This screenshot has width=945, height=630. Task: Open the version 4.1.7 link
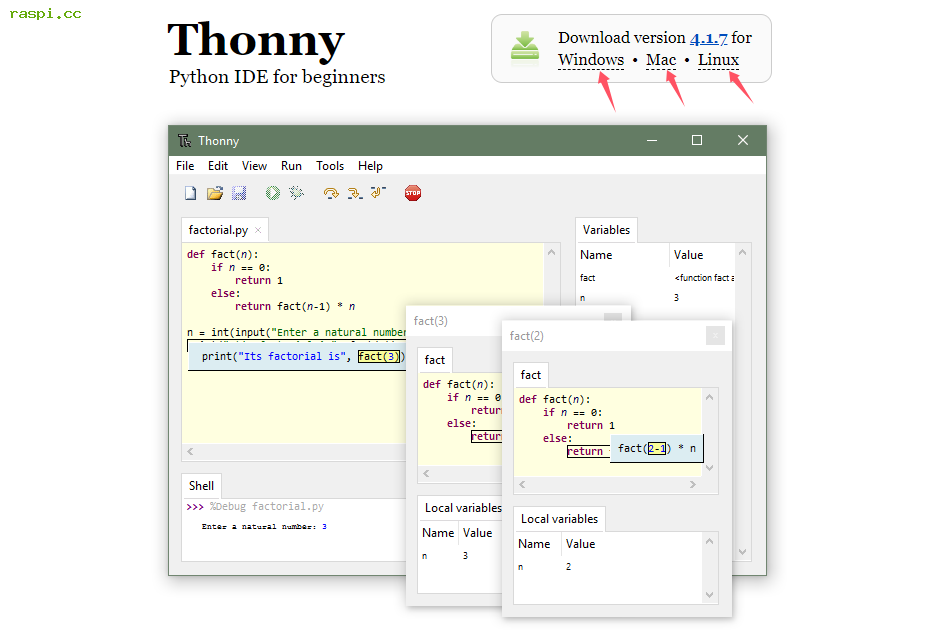708,38
